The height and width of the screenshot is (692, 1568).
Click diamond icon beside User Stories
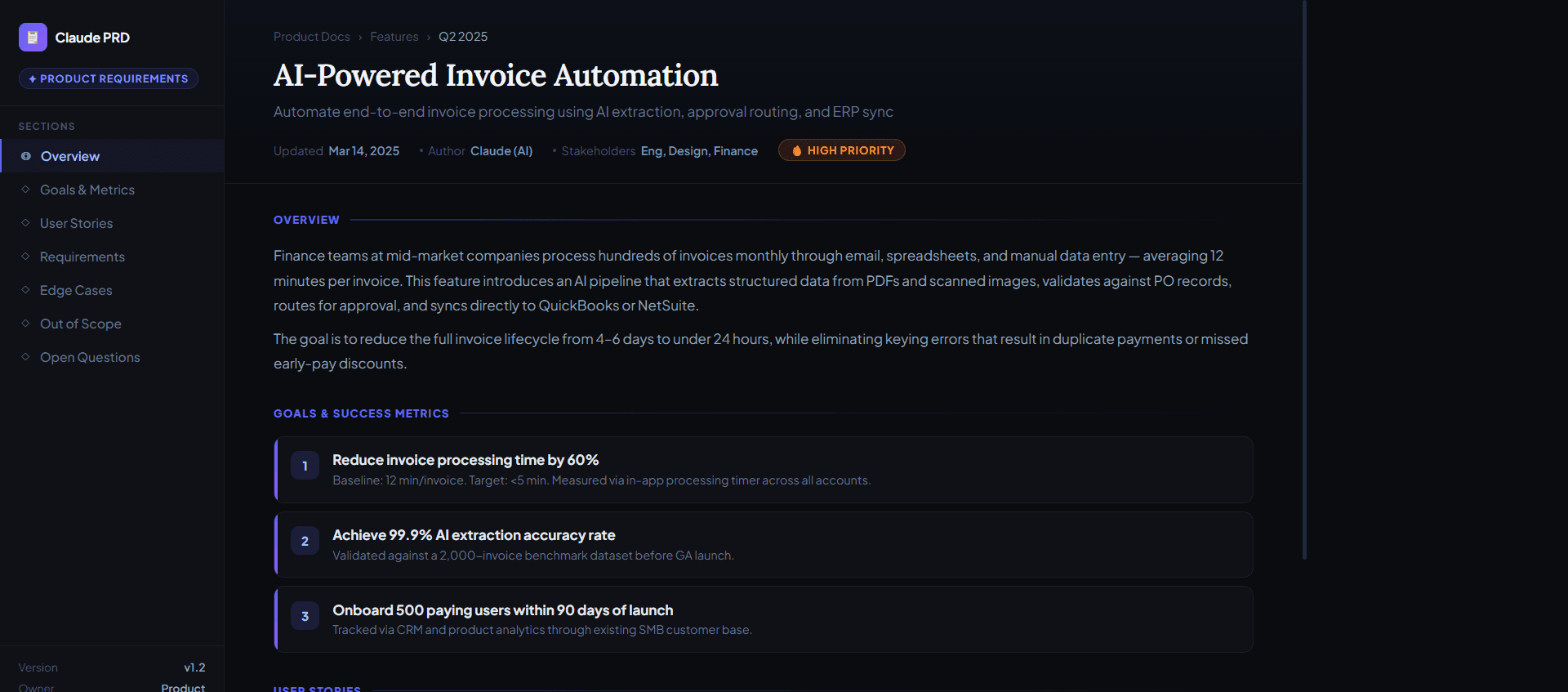coord(25,223)
